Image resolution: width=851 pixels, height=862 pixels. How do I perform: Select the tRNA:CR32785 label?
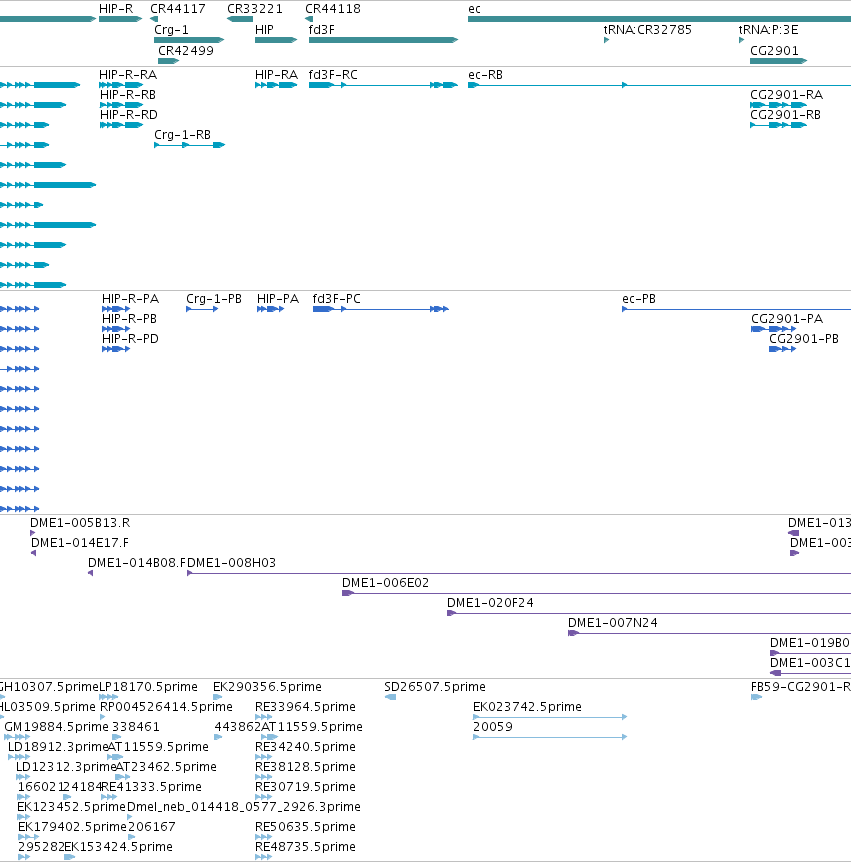pos(648,30)
